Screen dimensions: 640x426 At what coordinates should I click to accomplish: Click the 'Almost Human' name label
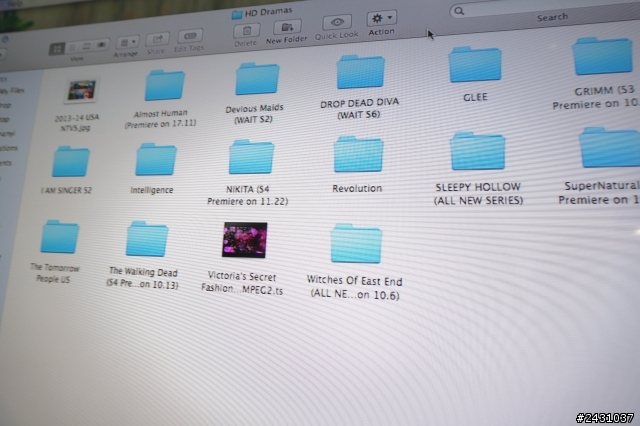(x=160, y=113)
